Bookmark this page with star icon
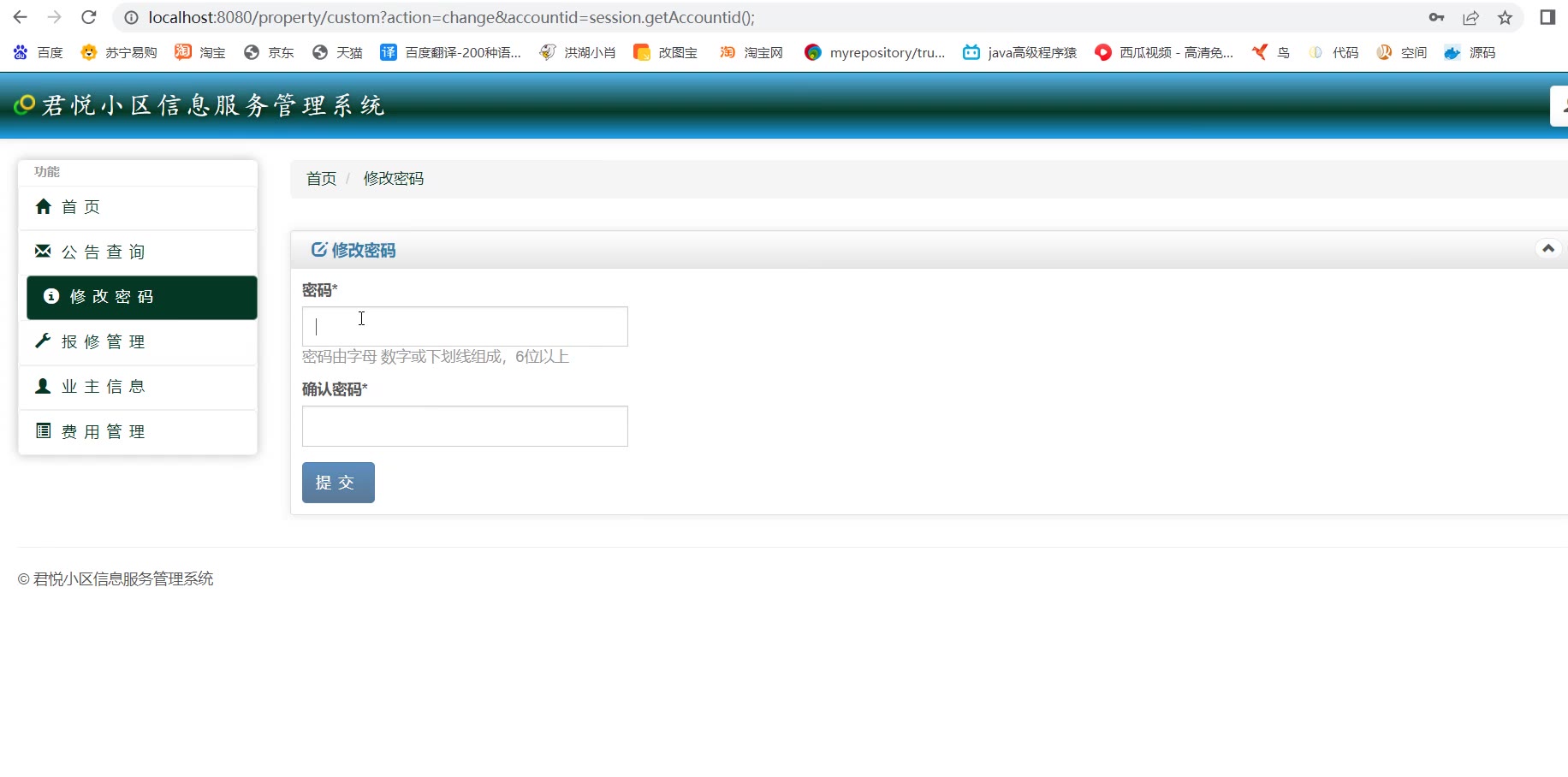The height and width of the screenshot is (777, 1568). click(x=1505, y=17)
